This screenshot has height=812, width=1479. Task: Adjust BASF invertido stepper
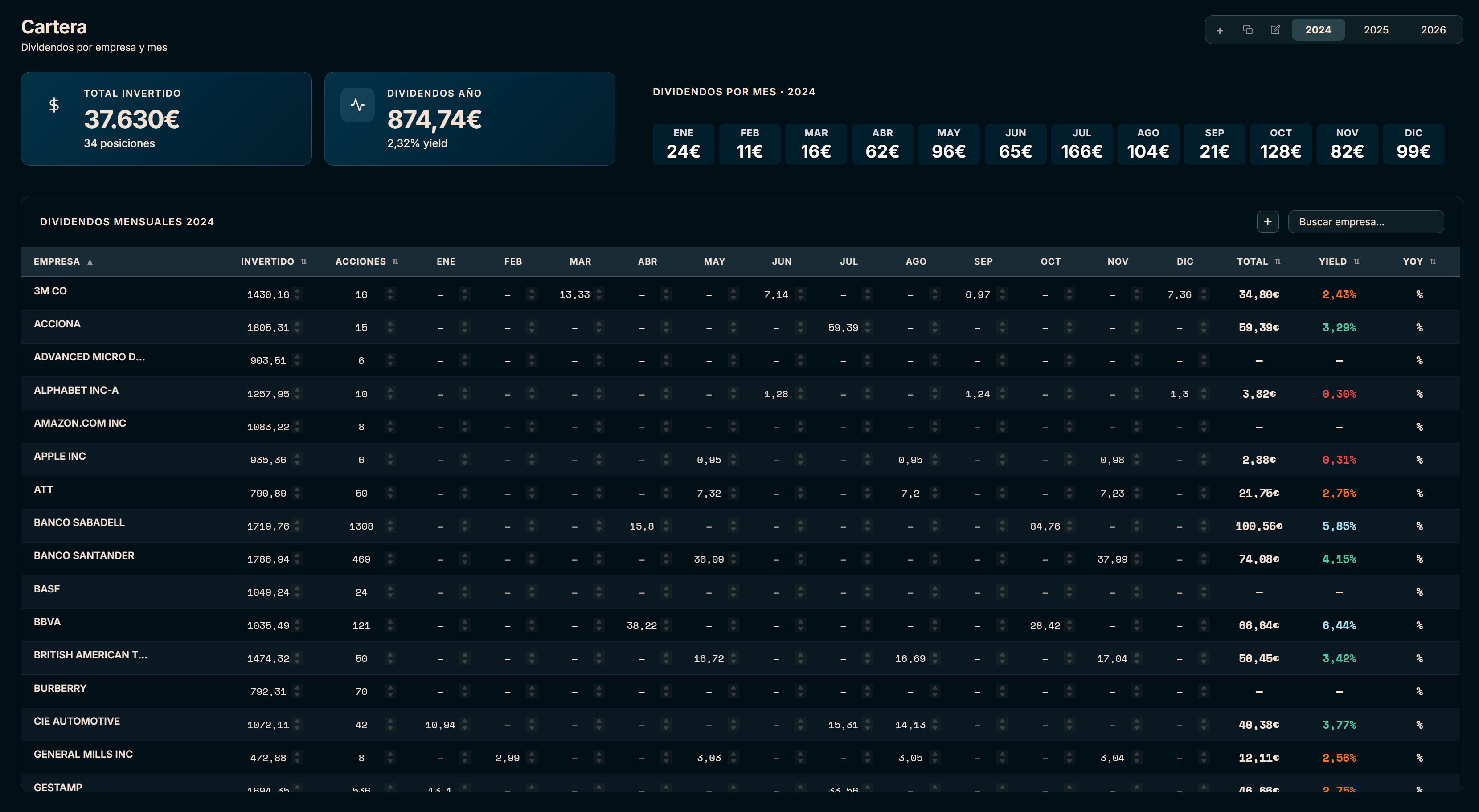pyautogui.click(x=297, y=592)
